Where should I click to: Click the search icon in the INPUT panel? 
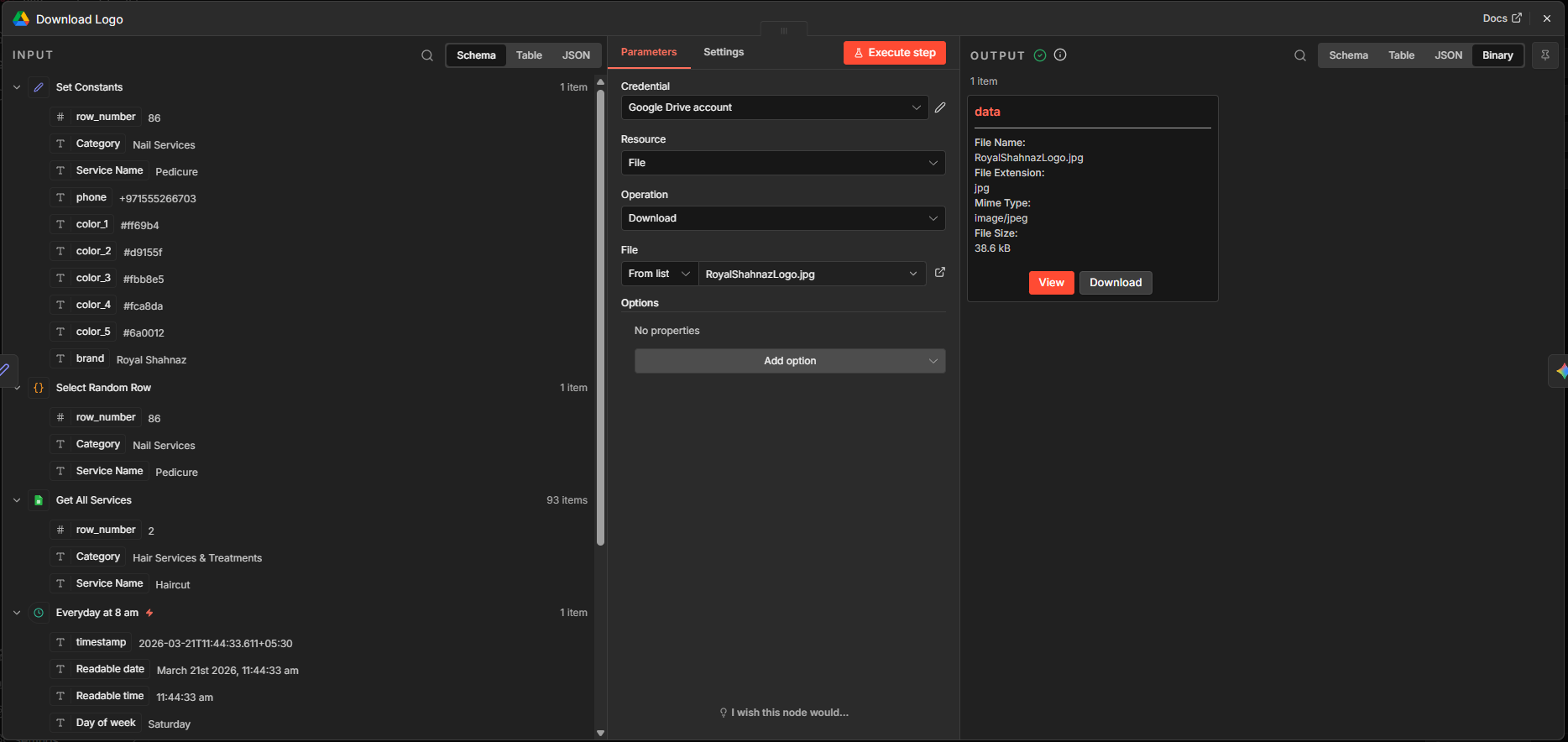[427, 55]
